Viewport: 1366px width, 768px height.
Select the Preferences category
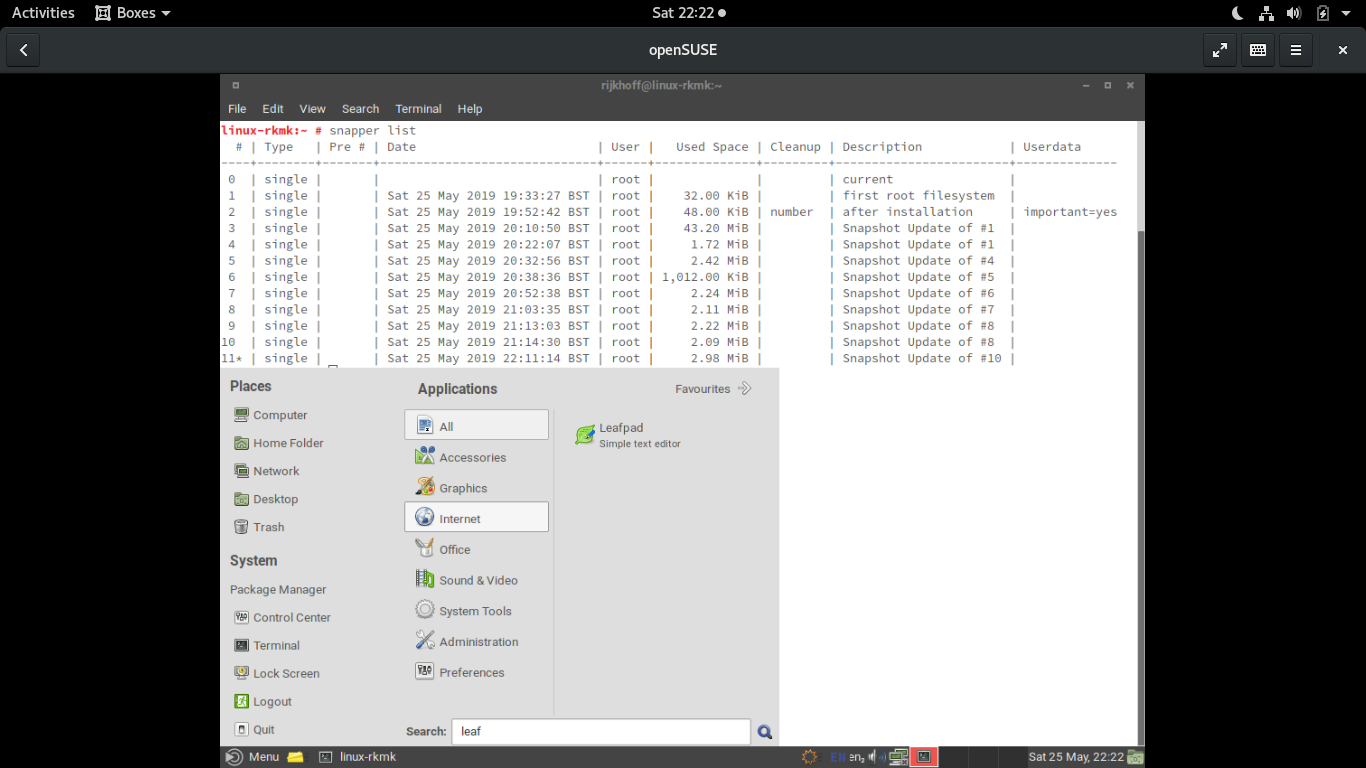(476, 672)
